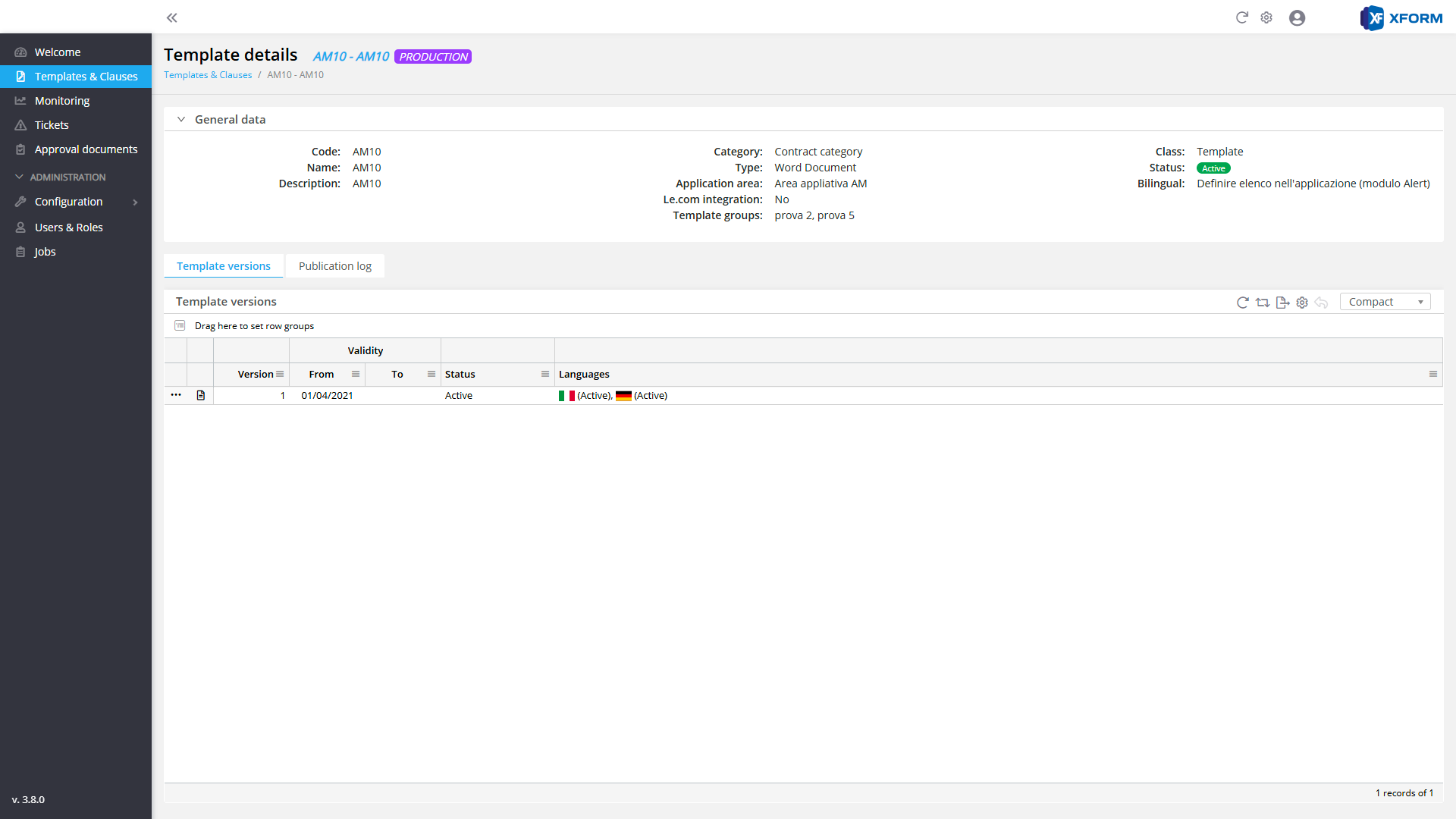Open the From column menu
Screen dimensions: 1456x819
(356, 374)
